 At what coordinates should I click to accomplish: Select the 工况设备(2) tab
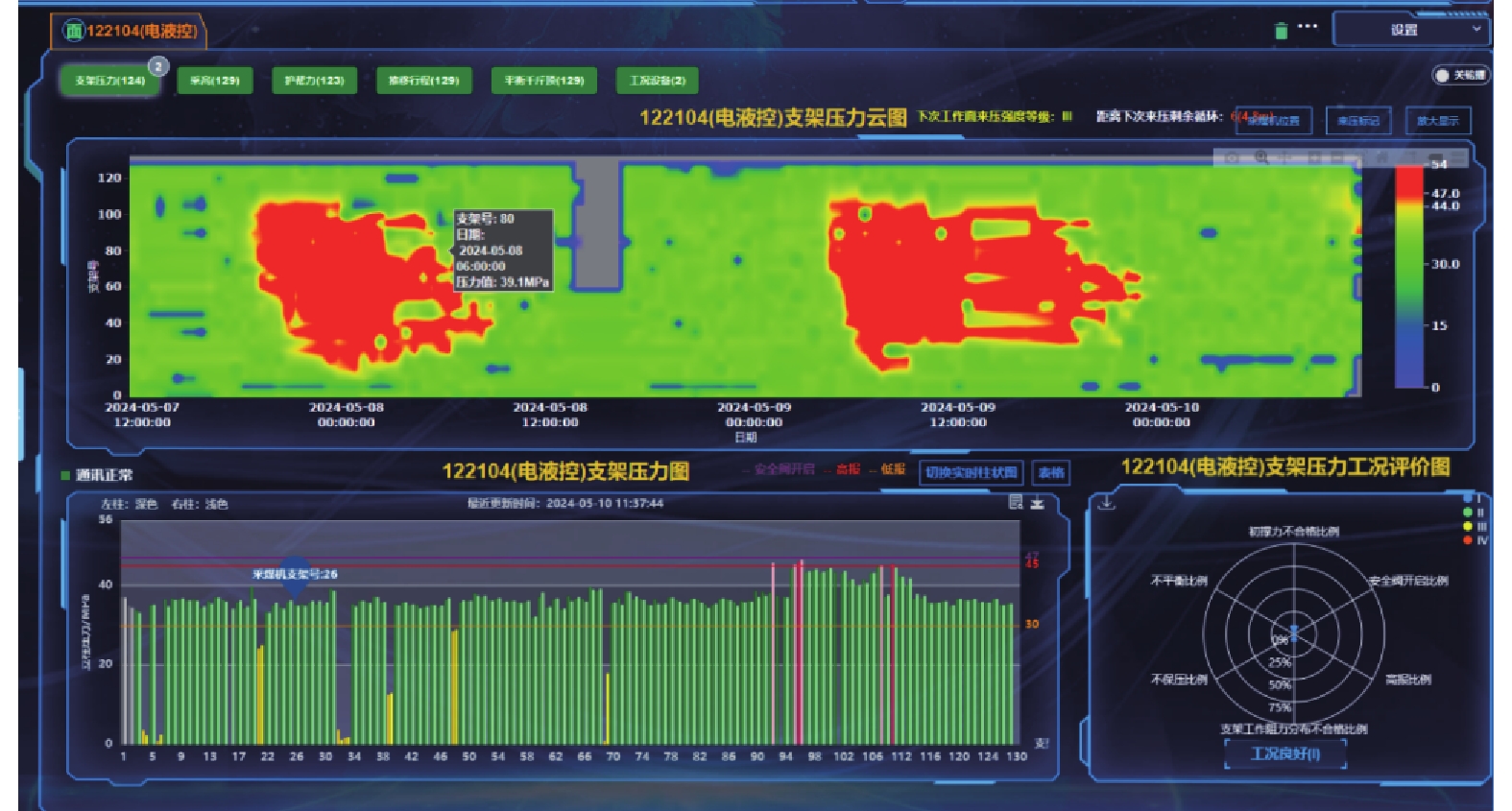(657, 81)
